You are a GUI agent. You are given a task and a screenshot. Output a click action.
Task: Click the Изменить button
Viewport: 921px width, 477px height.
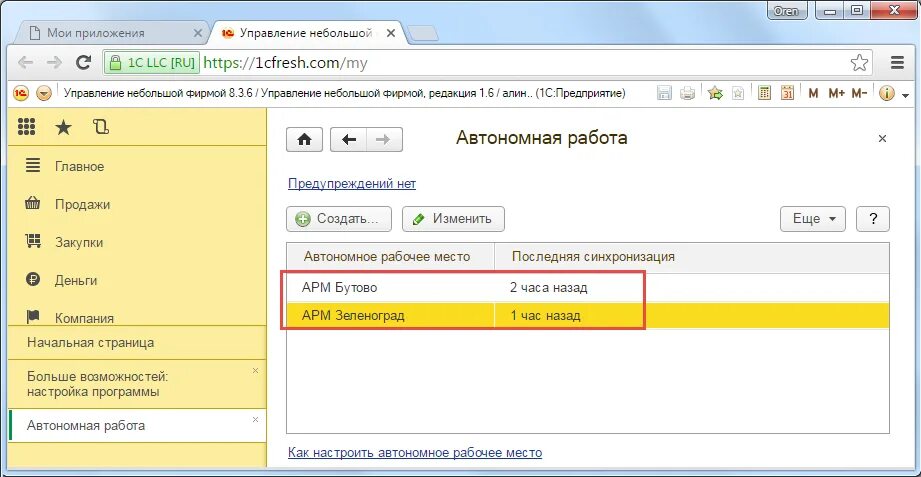tap(453, 219)
